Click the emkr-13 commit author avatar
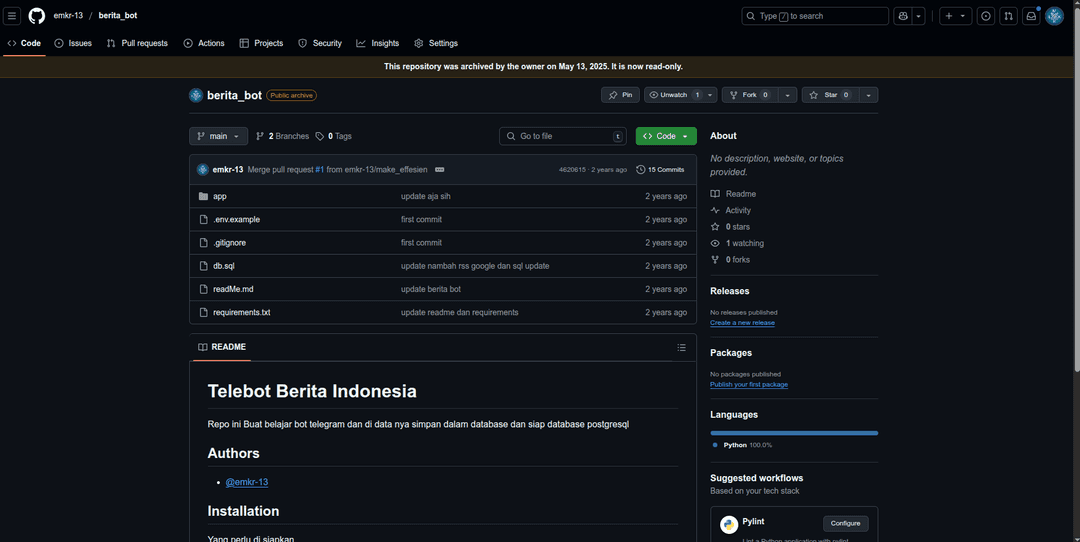 pyautogui.click(x=202, y=169)
